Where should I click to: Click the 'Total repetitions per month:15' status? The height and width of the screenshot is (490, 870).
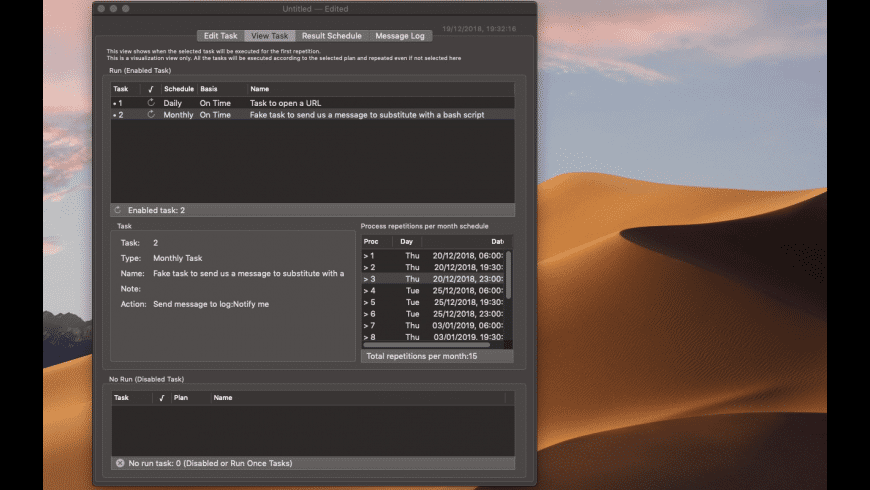pyautogui.click(x=422, y=356)
